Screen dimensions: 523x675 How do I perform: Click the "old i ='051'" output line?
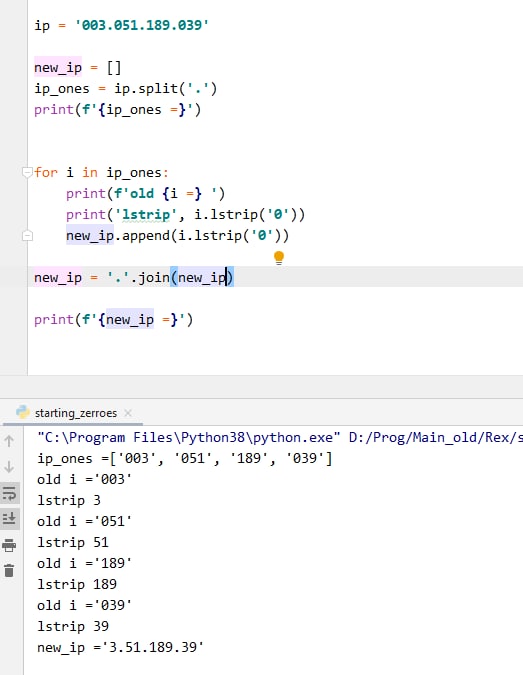pos(84,521)
